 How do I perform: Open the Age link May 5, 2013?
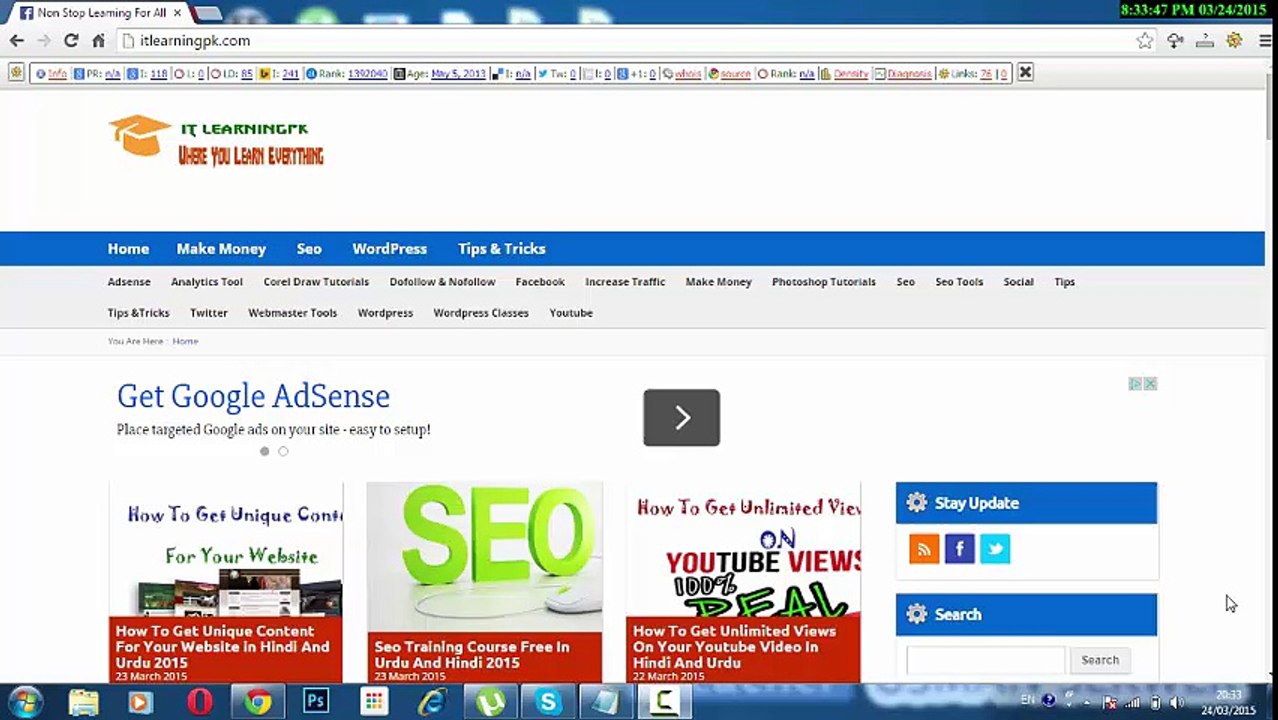pyautogui.click(x=458, y=74)
